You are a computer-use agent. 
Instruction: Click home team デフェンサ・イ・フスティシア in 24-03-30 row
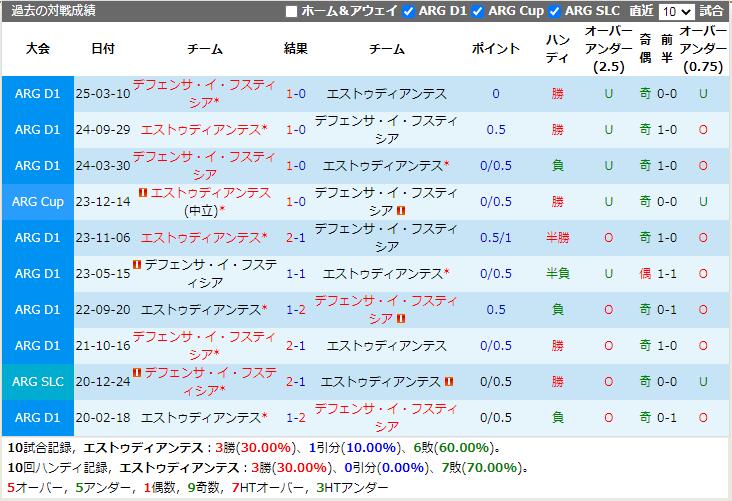[204, 166]
